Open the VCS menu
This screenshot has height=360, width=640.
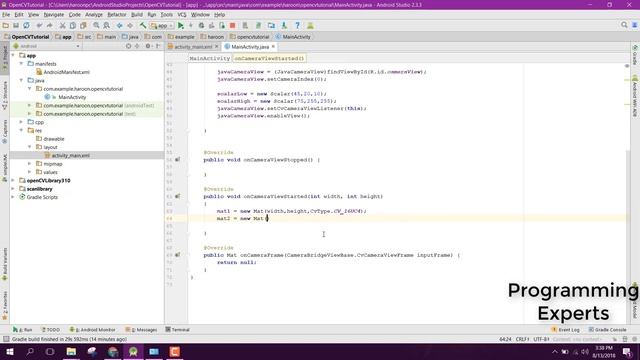coord(182,15)
